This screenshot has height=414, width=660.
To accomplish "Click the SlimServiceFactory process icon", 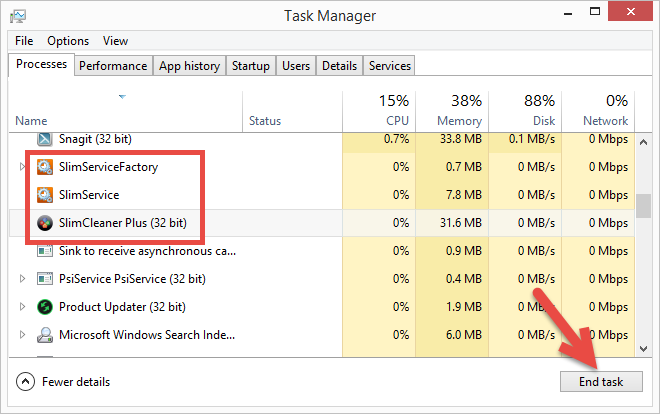I will tap(45, 167).
